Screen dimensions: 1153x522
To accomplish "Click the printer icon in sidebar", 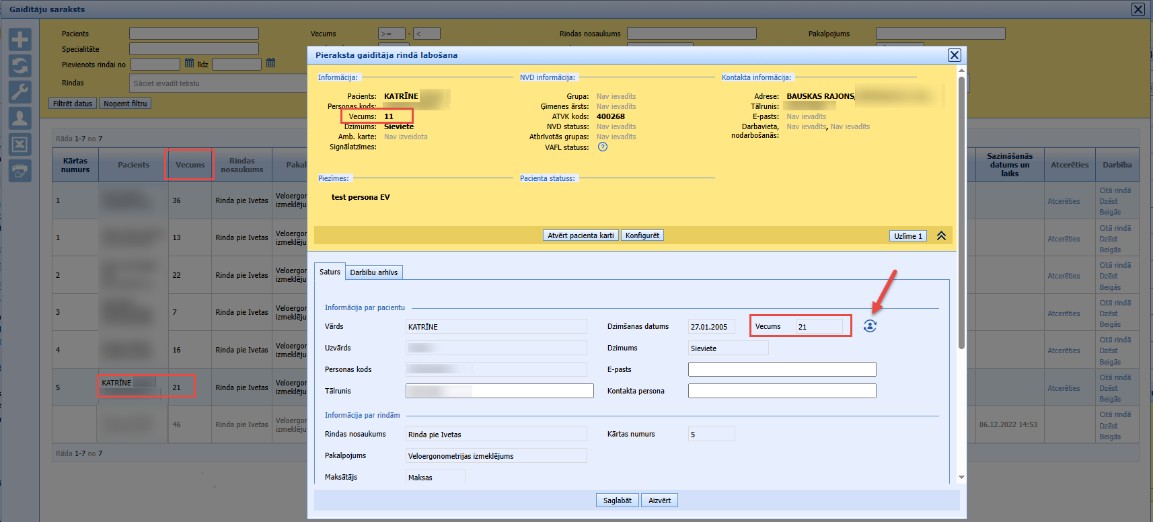I will (x=20, y=170).
